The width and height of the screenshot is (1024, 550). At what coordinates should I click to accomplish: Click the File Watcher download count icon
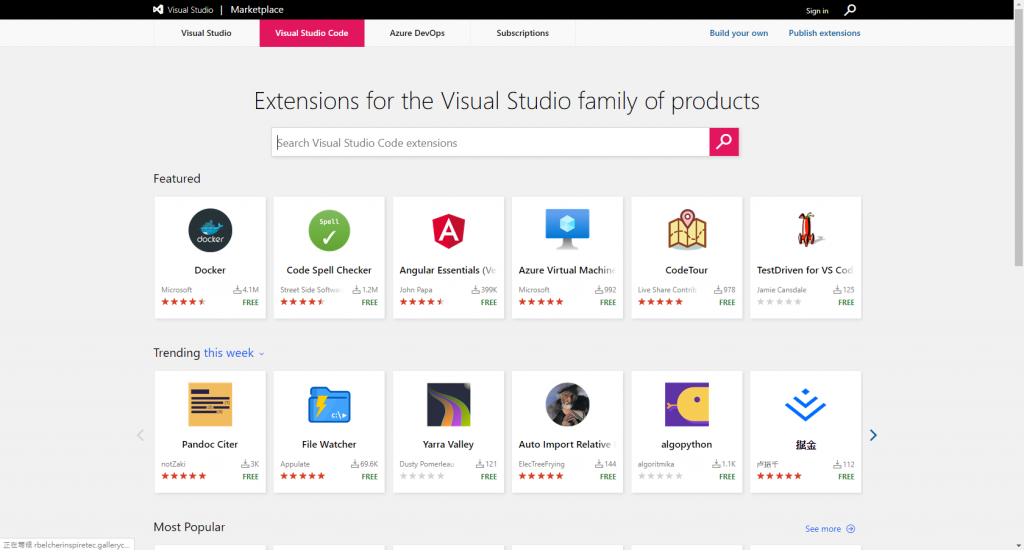[x=355, y=464]
